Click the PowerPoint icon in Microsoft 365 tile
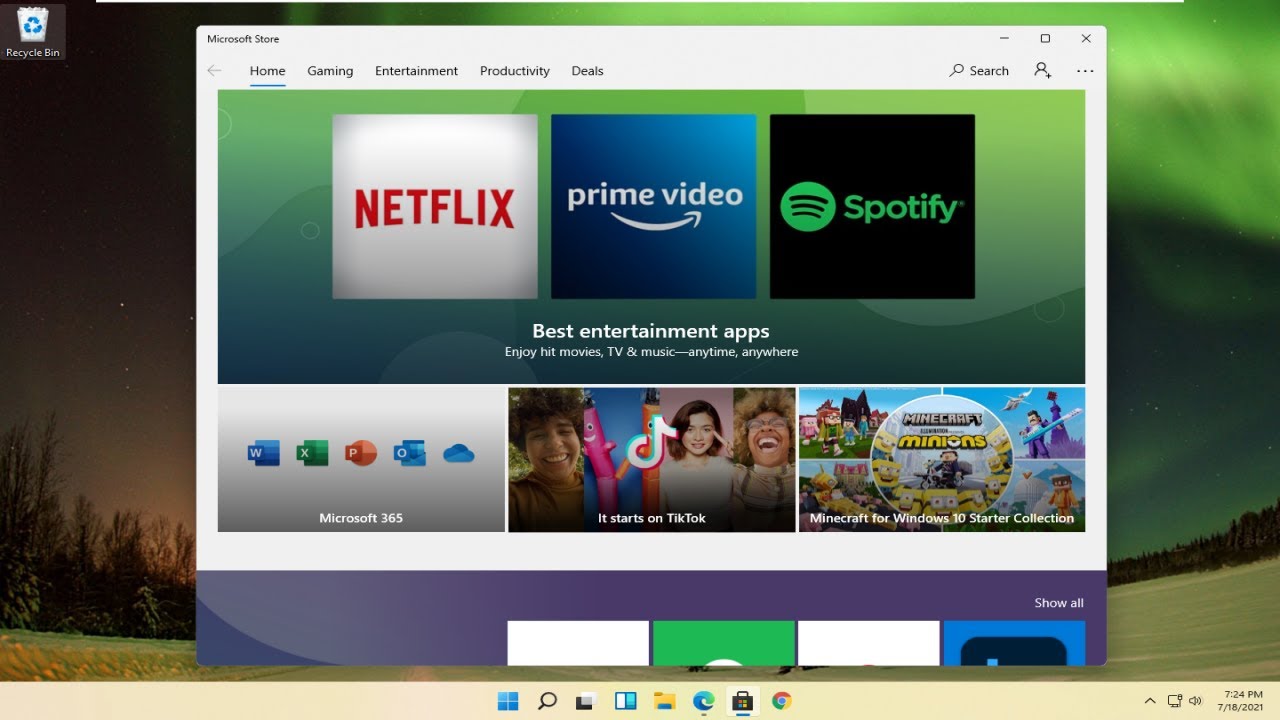 tap(360, 454)
